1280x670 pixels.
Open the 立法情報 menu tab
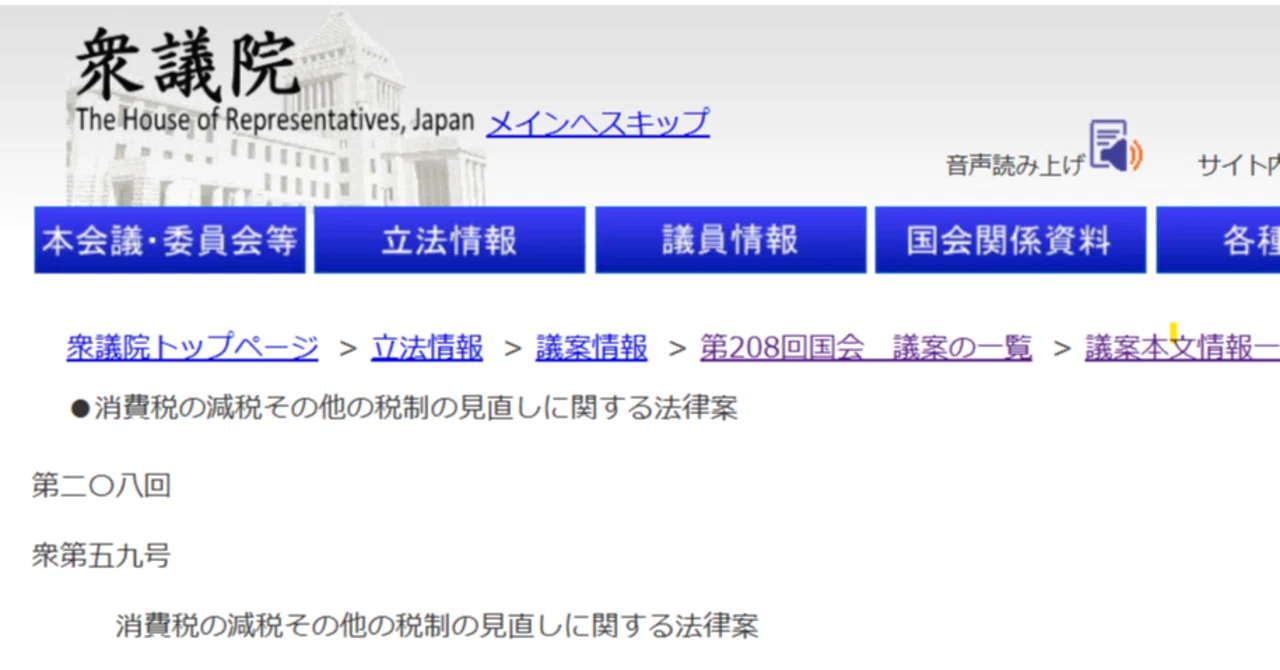450,240
